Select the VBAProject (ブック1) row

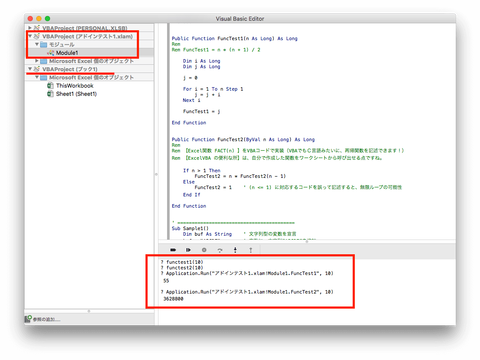click(x=89, y=69)
